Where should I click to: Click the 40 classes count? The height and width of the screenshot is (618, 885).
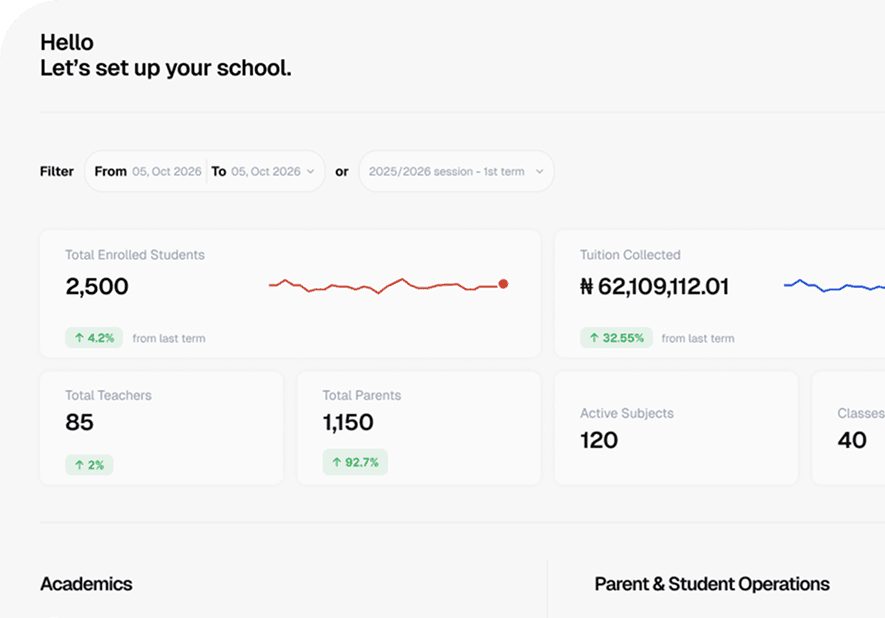coord(852,440)
